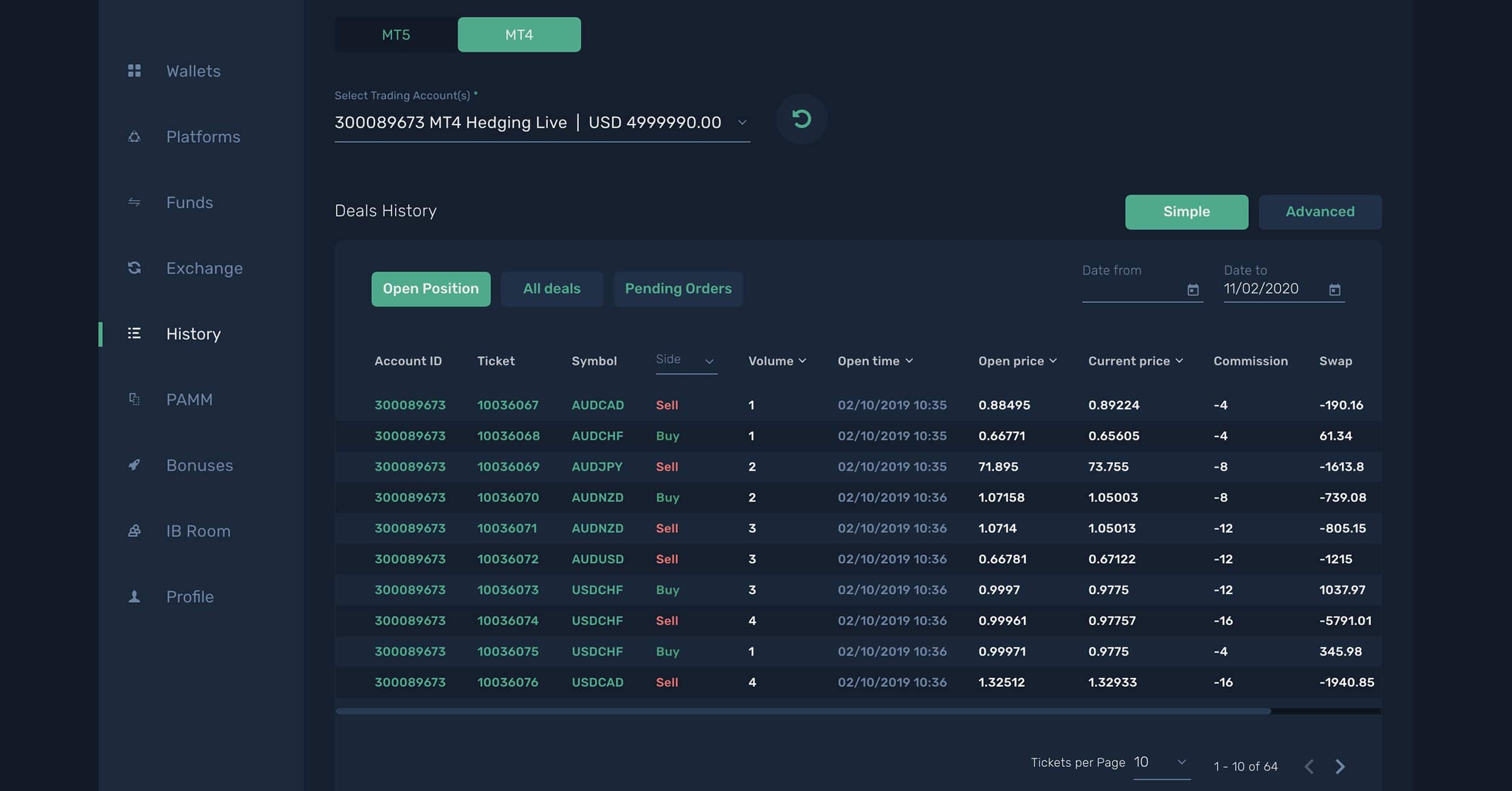Expand the Select Trading Account dropdown
This screenshot has width=1512, height=791.
click(x=742, y=122)
